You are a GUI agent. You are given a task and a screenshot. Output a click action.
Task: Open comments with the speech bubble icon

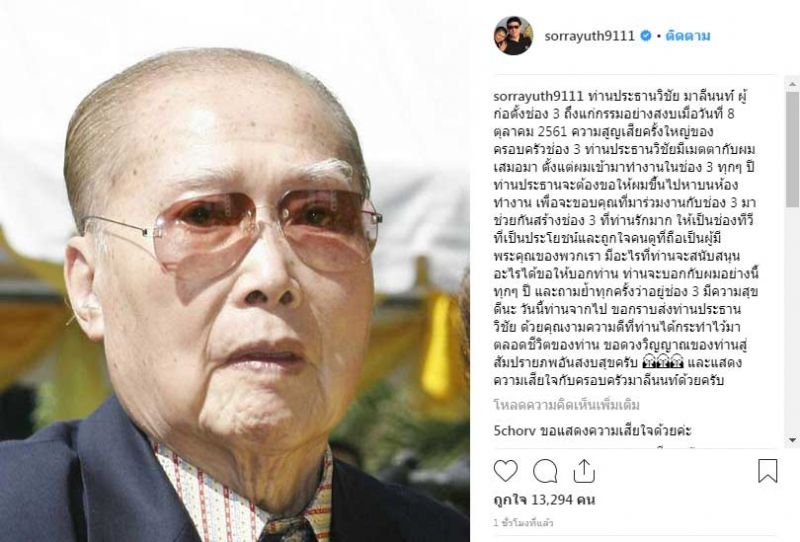click(545, 471)
